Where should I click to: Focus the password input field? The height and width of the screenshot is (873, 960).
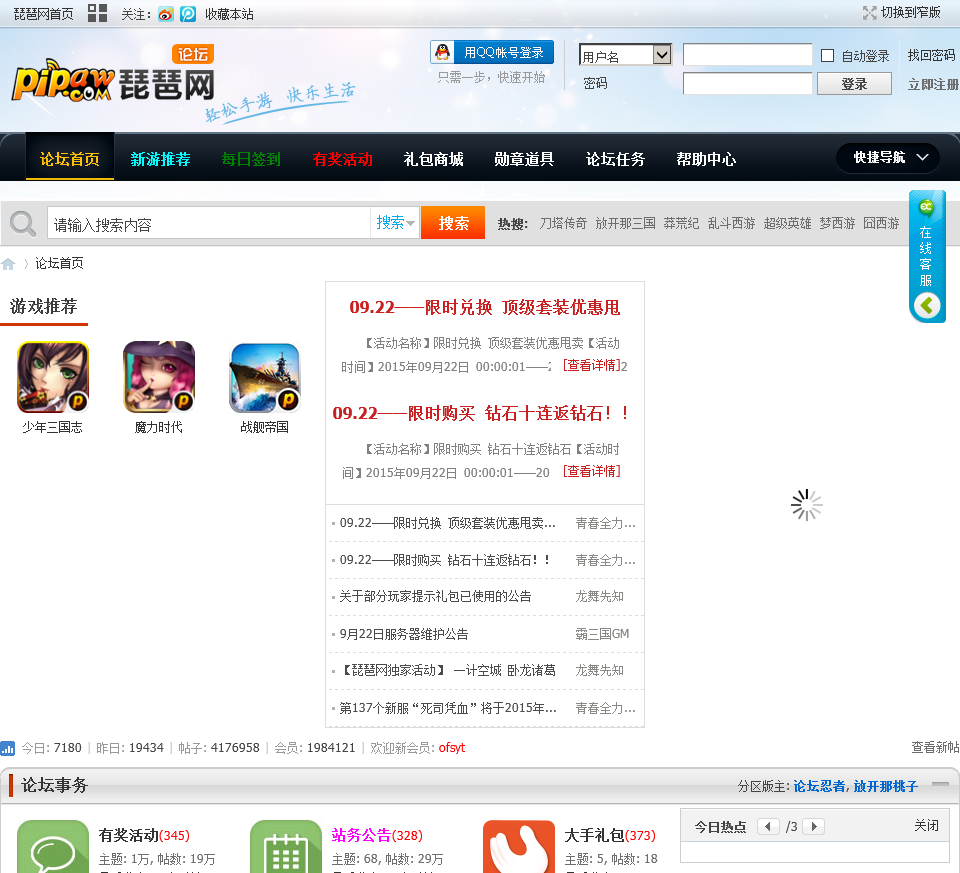748,83
